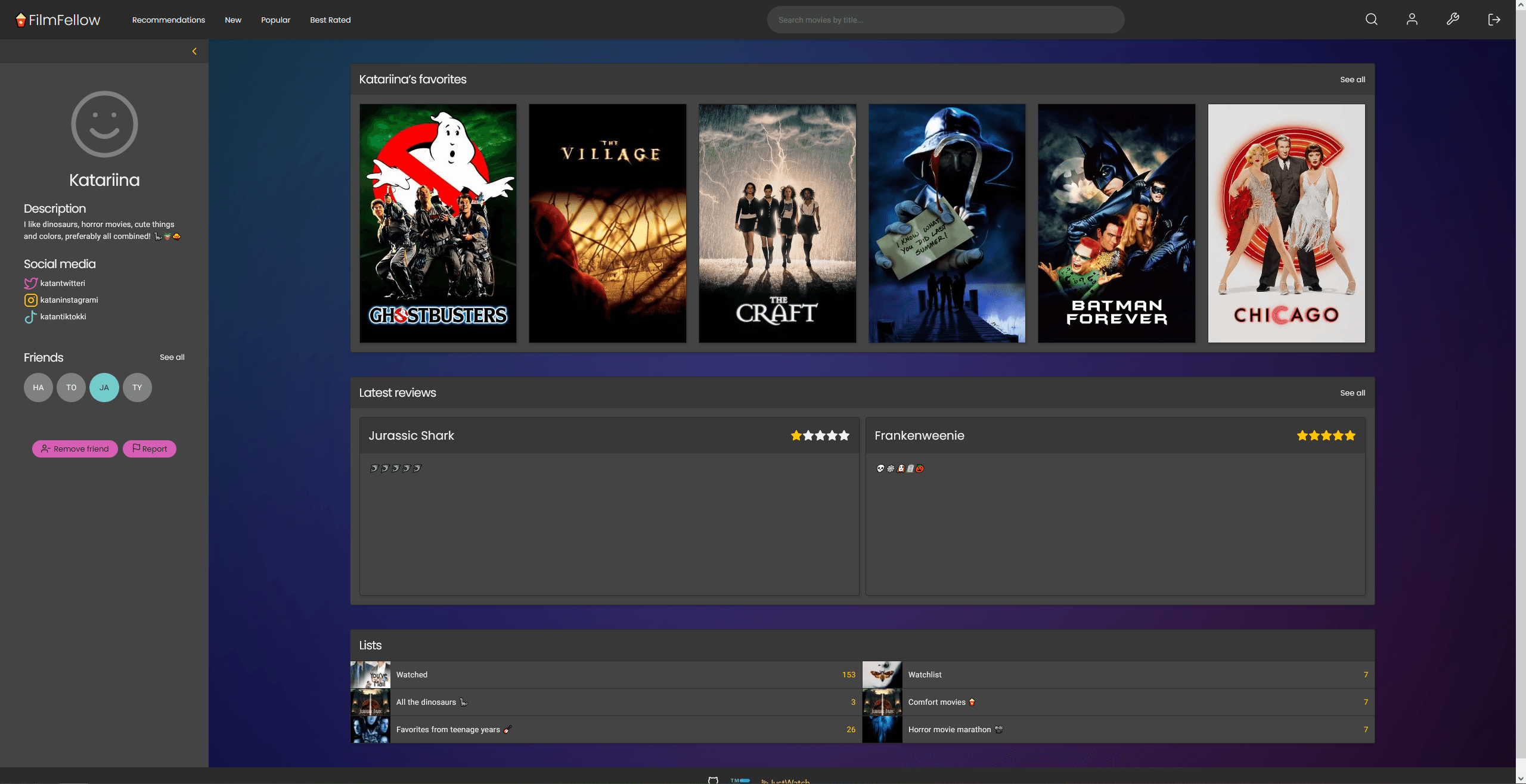Open kataninstagrami Instagram link
This screenshot has width=1526, height=784.
69,300
